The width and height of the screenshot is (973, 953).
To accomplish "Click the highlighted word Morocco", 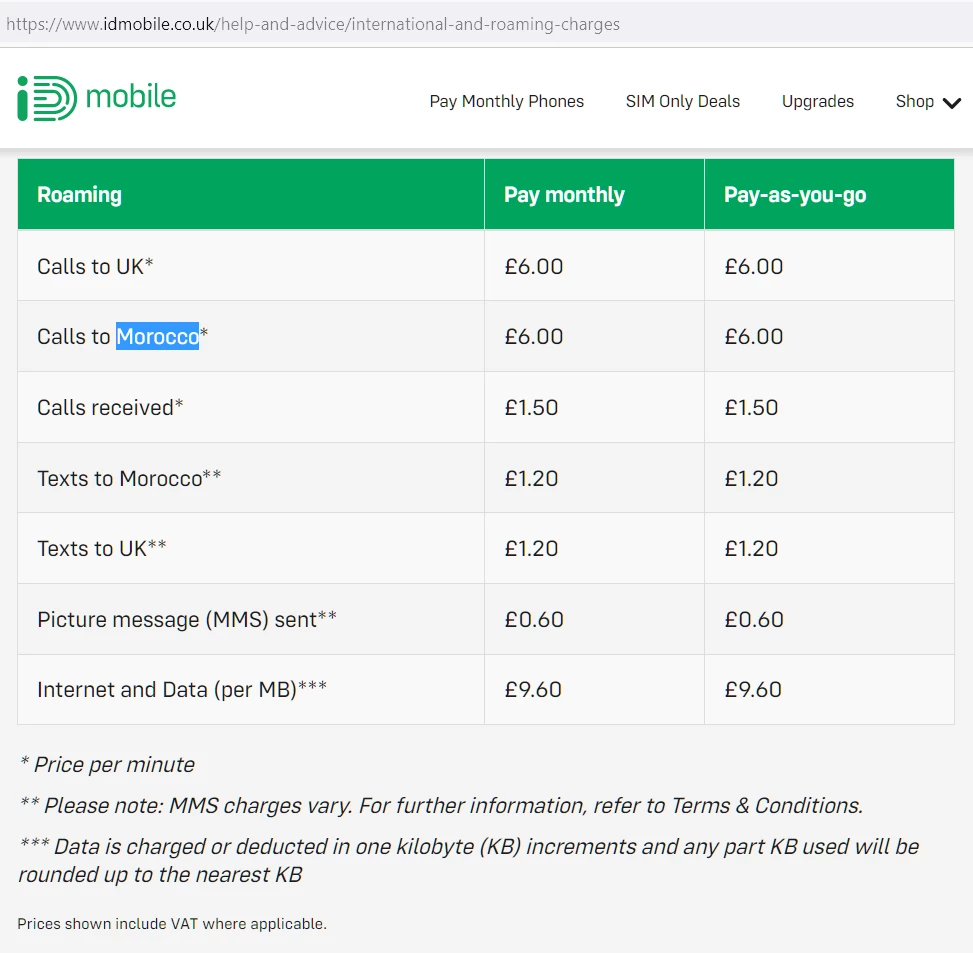I will coord(158,337).
